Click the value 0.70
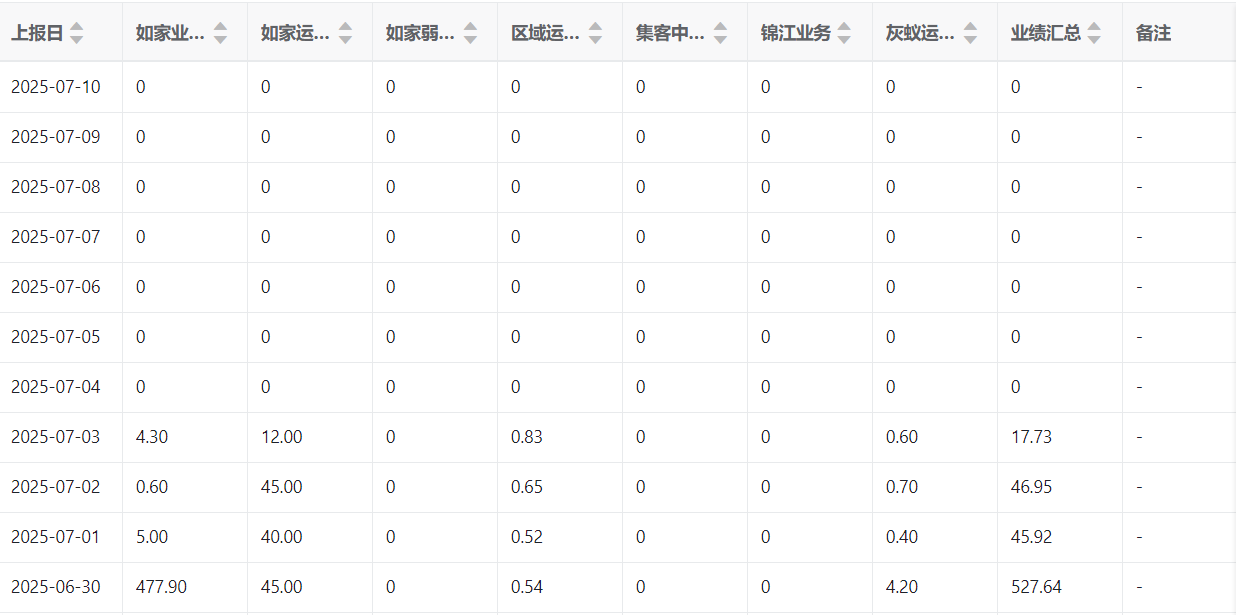 [x=902, y=487]
